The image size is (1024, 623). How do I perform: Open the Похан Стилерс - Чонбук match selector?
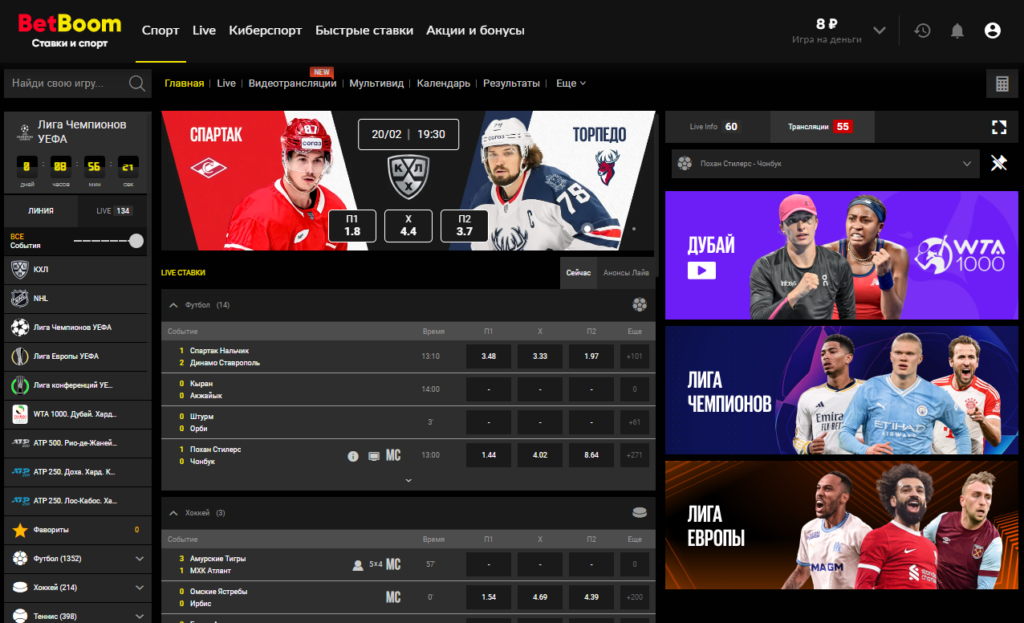tap(825, 163)
